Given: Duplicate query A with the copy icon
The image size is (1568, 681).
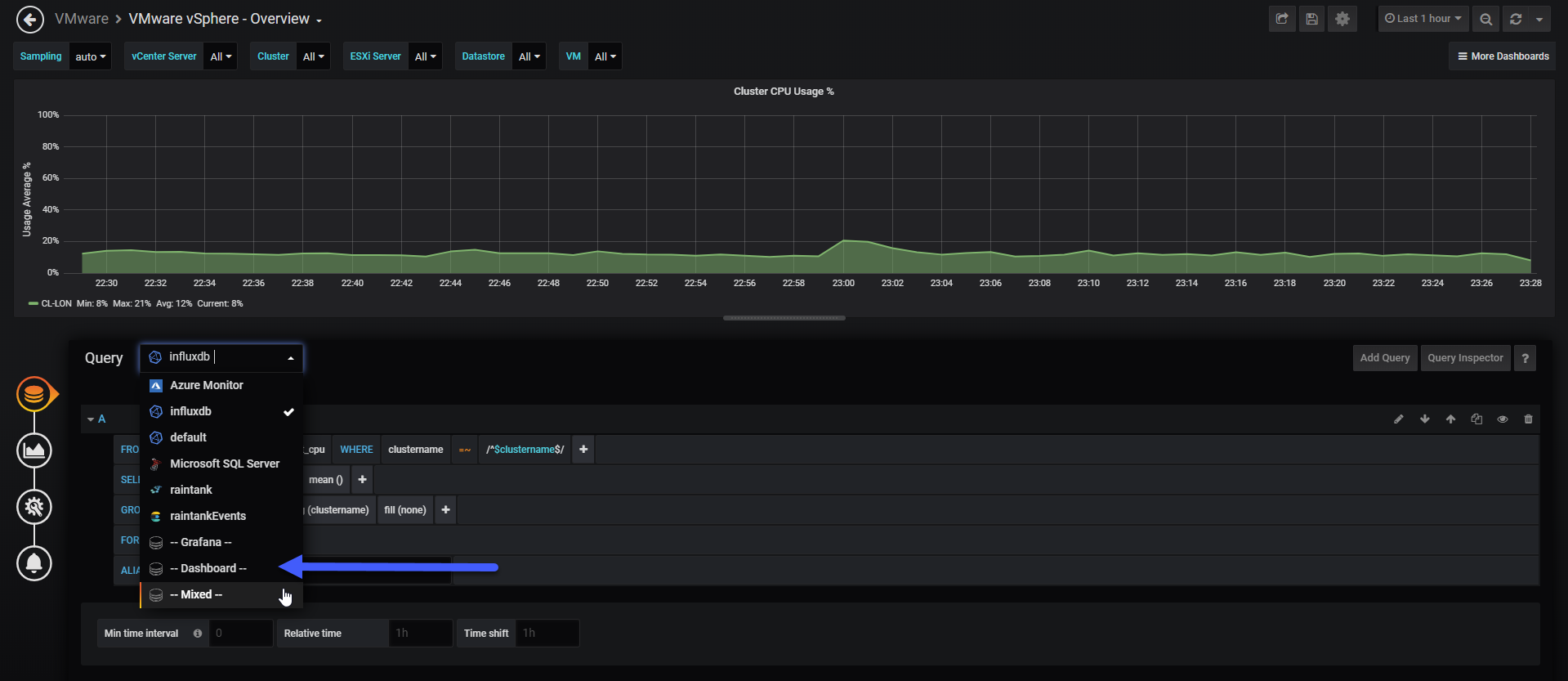Looking at the screenshot, I should tap(1476, 419).
